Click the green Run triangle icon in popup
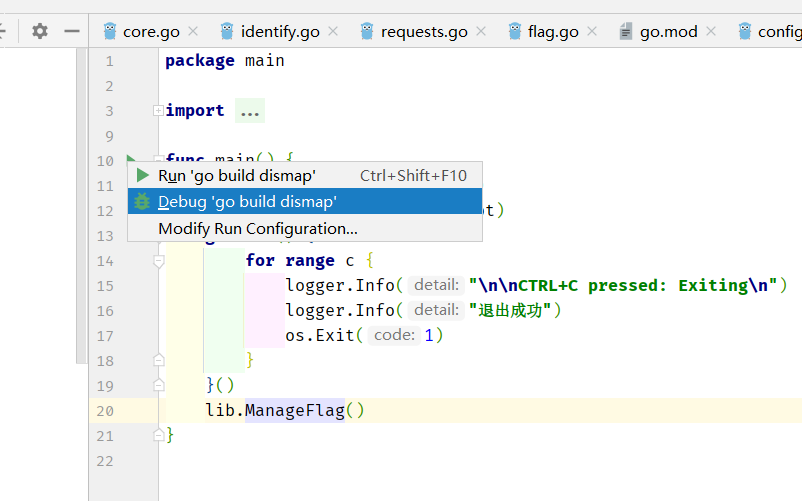This screenshot has height=501, width=802. pos(143,176)
